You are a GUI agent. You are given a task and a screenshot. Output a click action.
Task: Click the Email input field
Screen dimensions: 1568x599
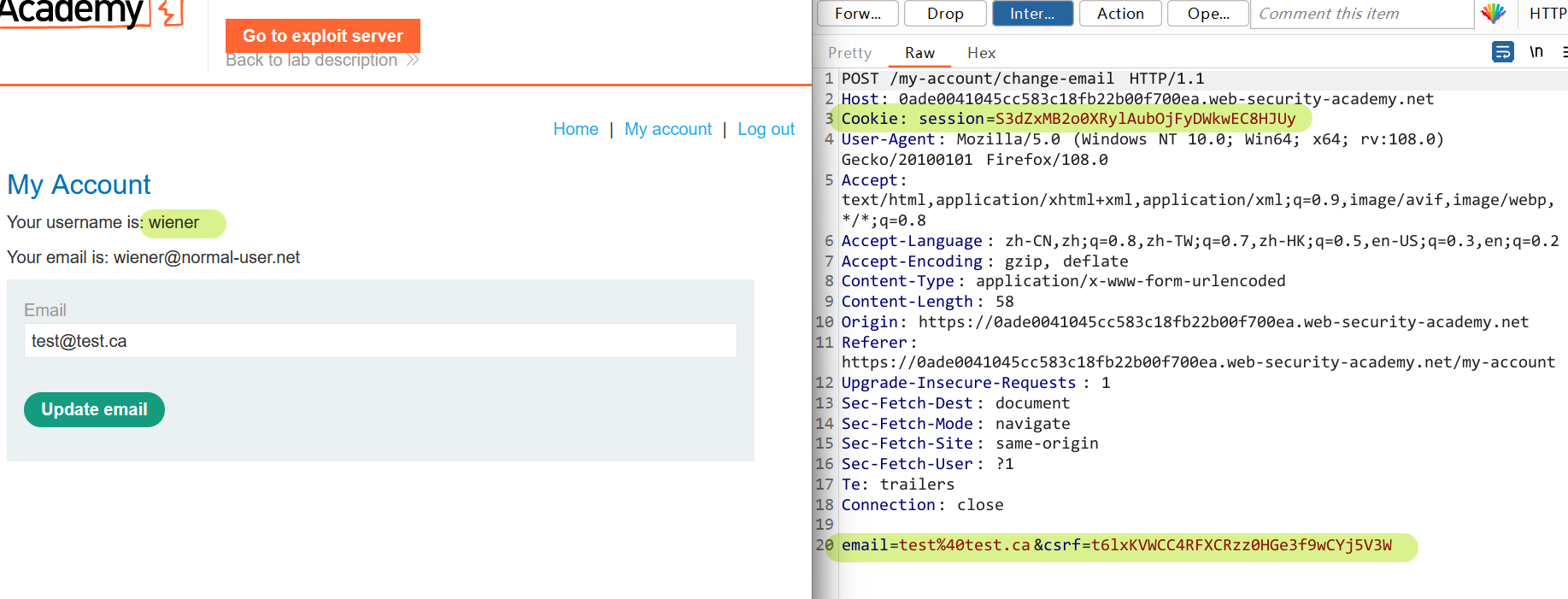pyautogui.click(x=380, y=341)
